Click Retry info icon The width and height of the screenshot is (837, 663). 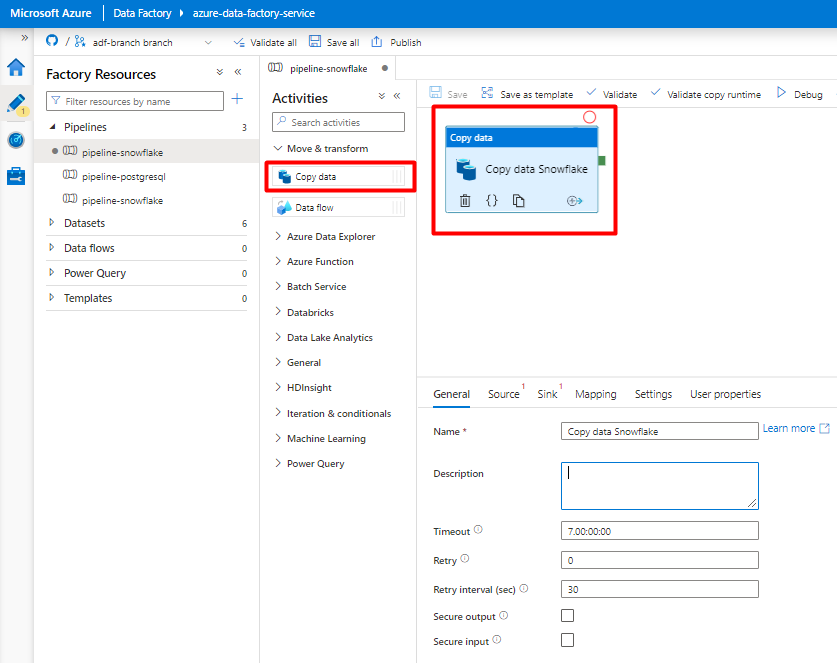[x=465, y=558]
